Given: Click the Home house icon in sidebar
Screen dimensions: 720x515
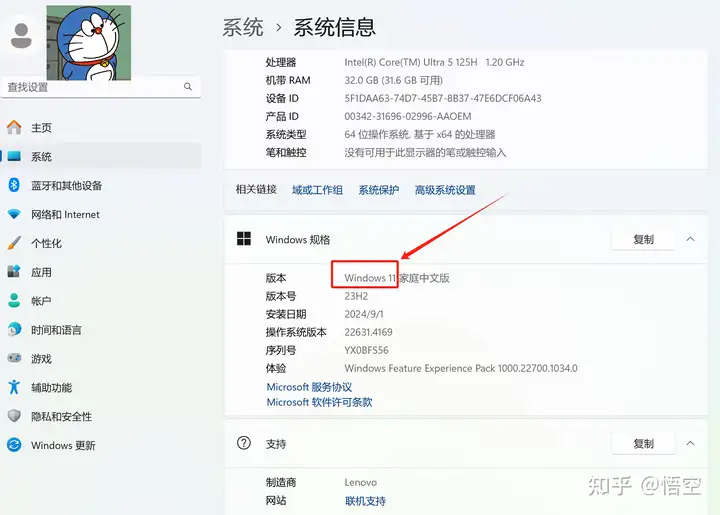Looking at the screenshot, I should [14, 127].
